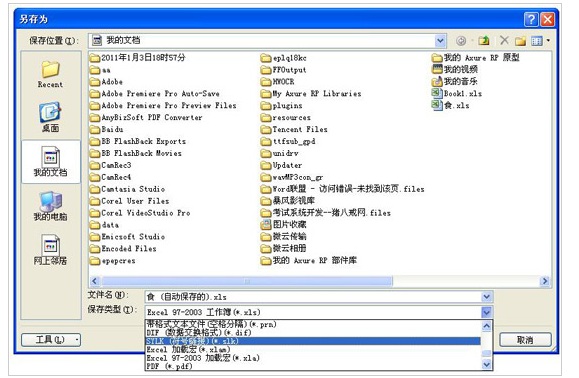This screenshot has width=579, height=378.
Task: Select AnyBizSoft PDF Converter folder
Action: (146, 117)
